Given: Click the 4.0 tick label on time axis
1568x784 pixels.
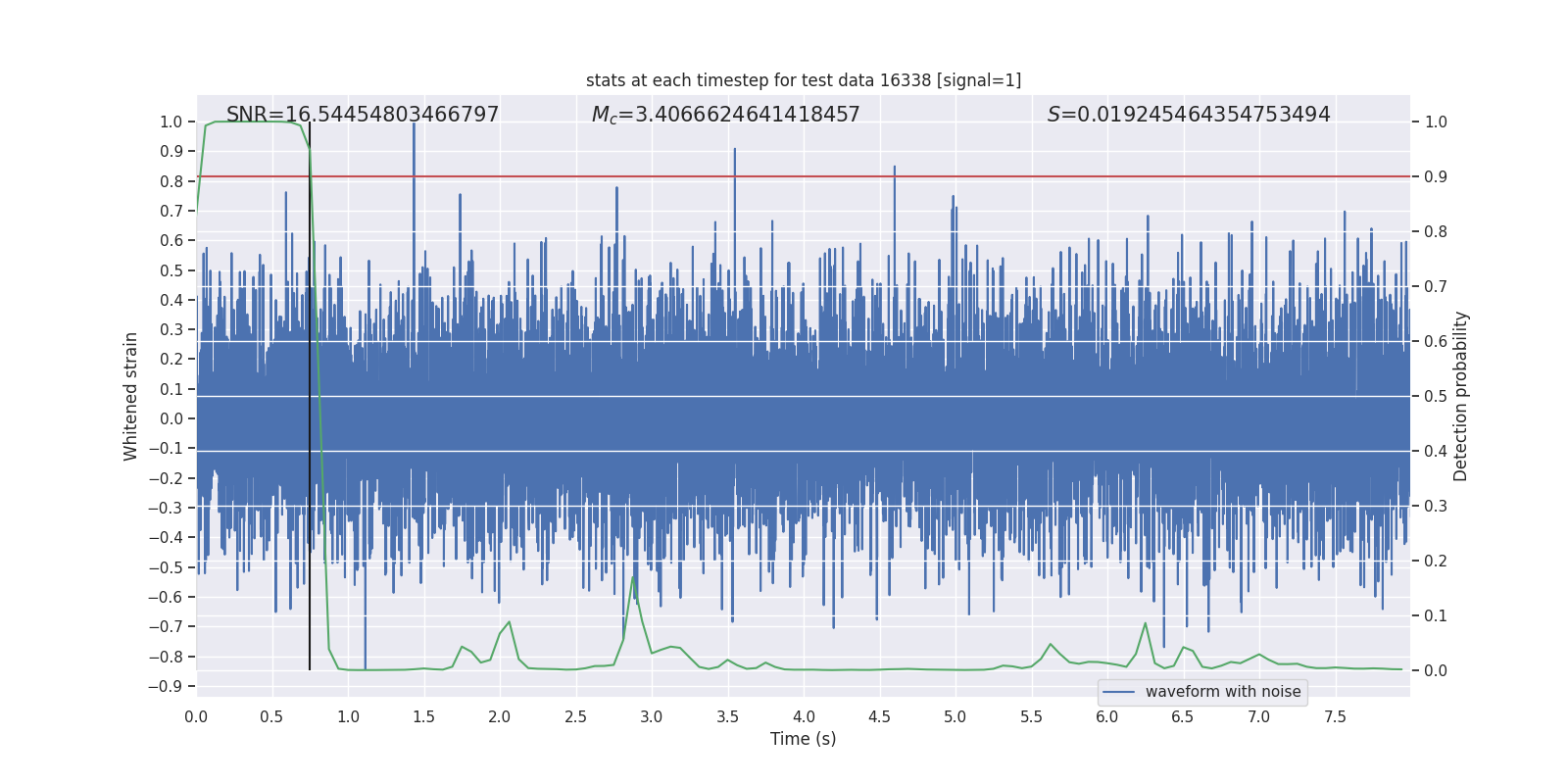Looking at the screenshot, I should tap(804, 716).
